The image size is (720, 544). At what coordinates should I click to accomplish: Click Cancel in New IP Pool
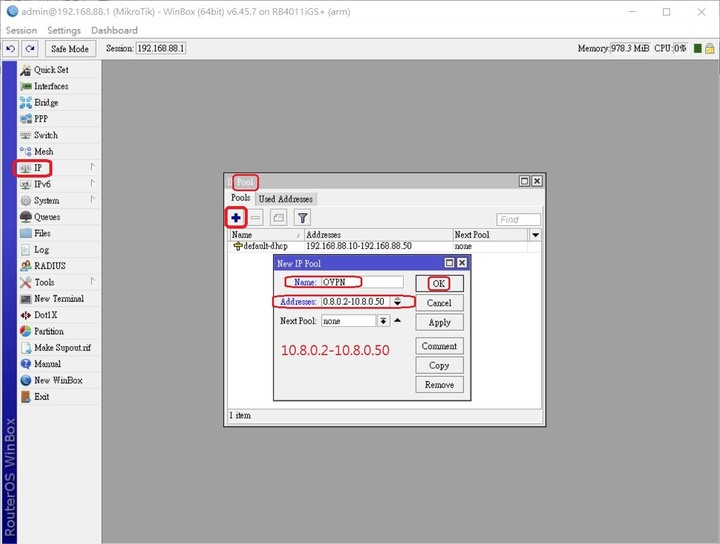pyautogui.click(x=439, y=303)
